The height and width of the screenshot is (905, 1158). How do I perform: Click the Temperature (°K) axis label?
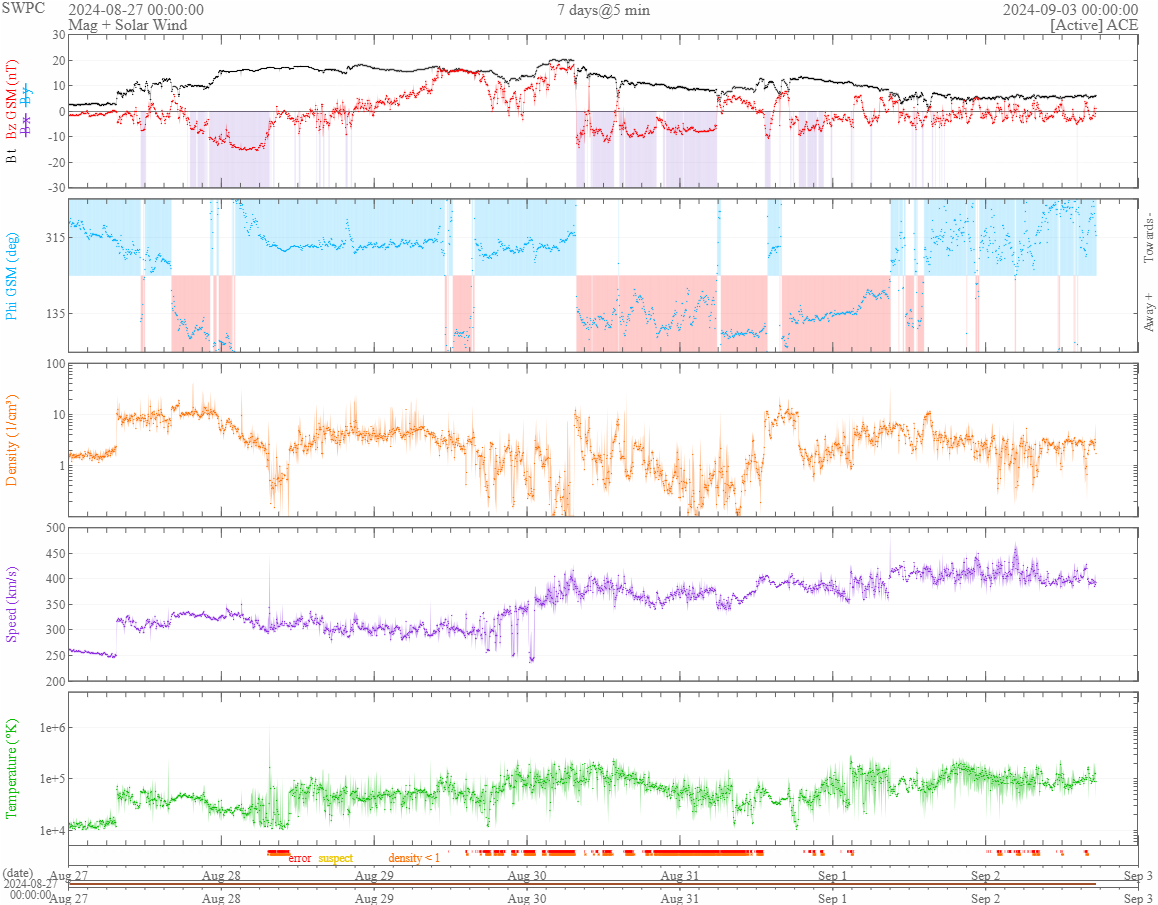[x=11, y=769]
